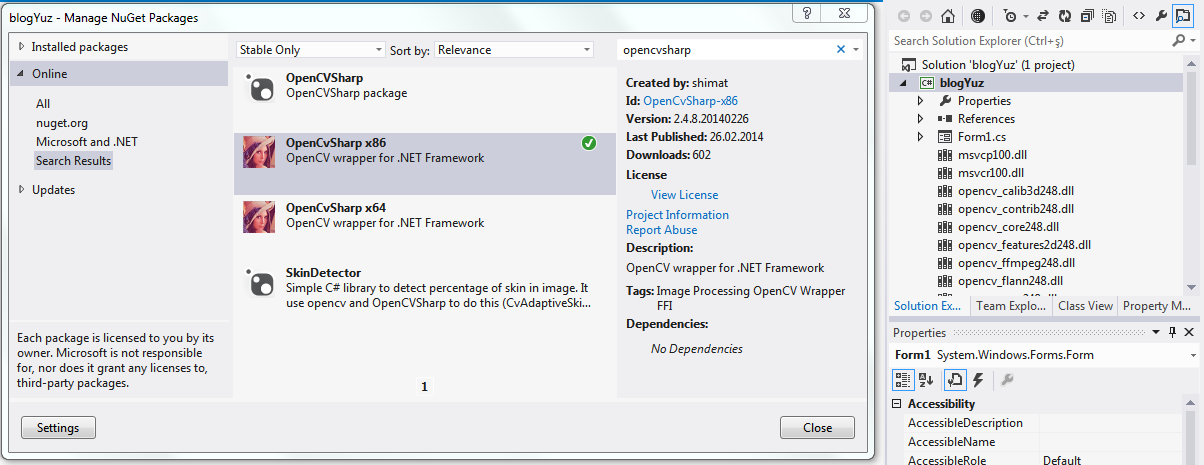Toggle Show All Files icon

pyautogui.click(x=1111, y=16)
